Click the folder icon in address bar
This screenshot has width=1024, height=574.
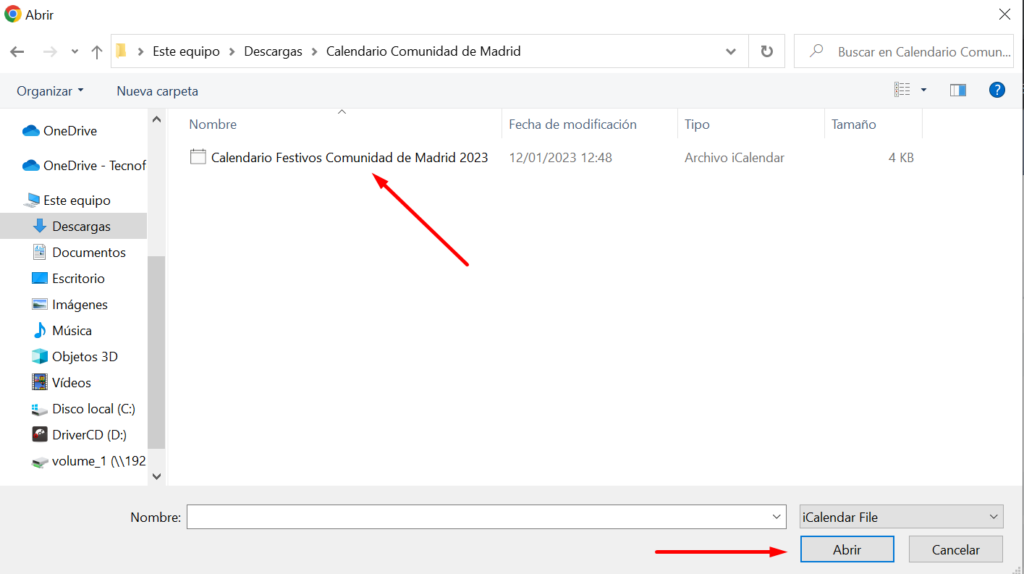point(121,51)
